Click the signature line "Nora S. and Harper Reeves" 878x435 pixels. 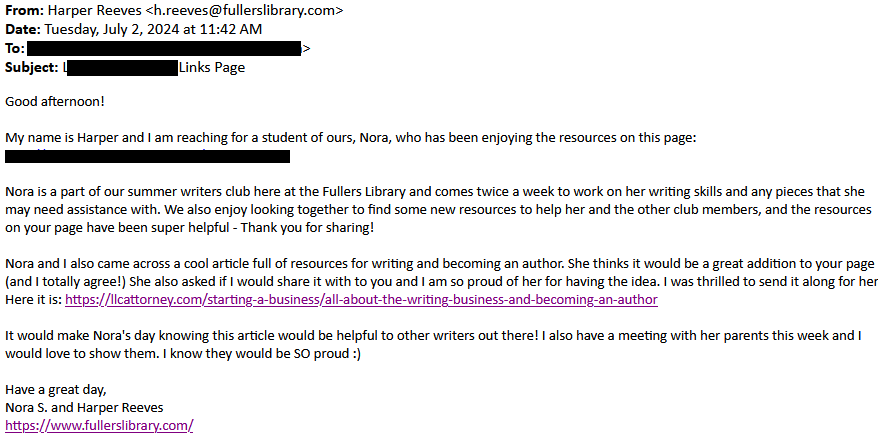(84, 407)
